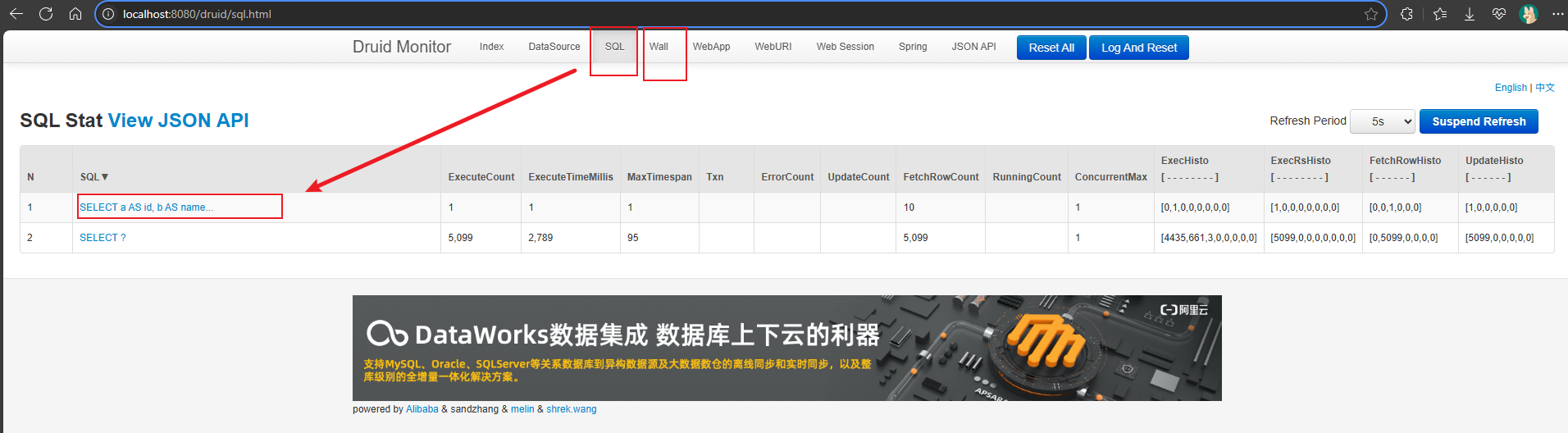The height and width of the screenshot is (433, 1568).
Task: Open the browser extensions puzzle icon
Action: tap(1406, 14)
